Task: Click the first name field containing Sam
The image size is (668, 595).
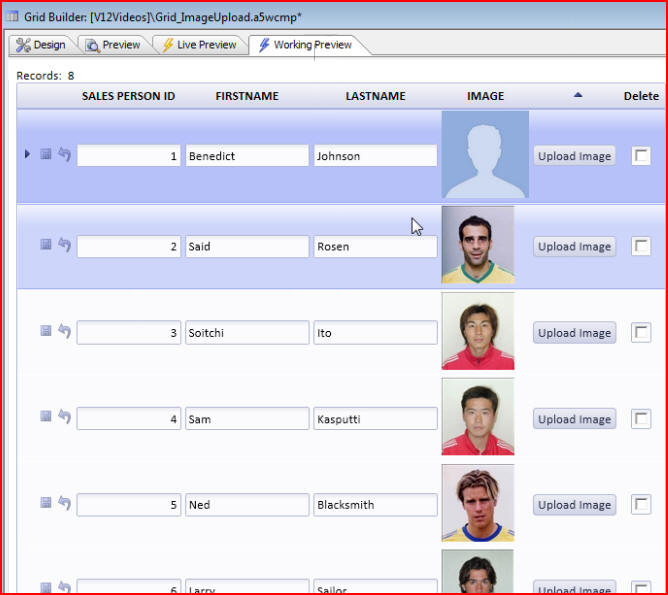Action: 247,419
